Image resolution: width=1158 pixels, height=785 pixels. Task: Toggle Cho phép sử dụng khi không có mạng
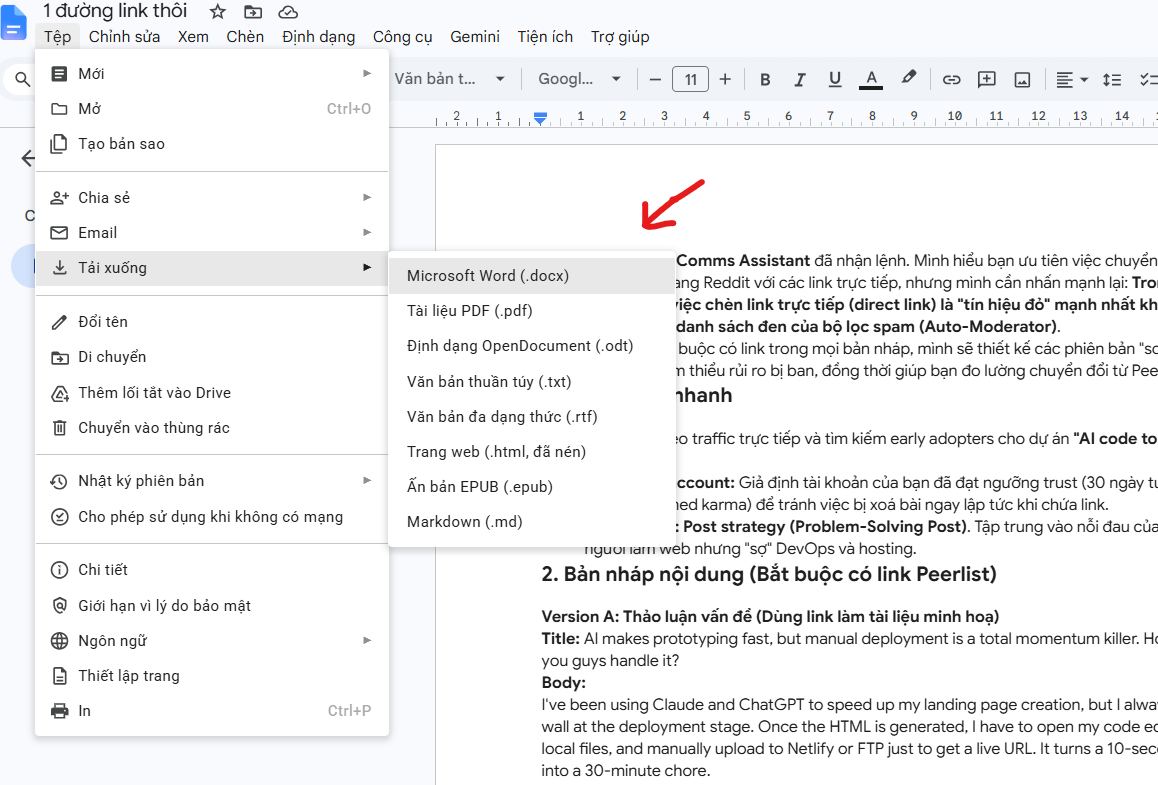(x=212, y=516)
